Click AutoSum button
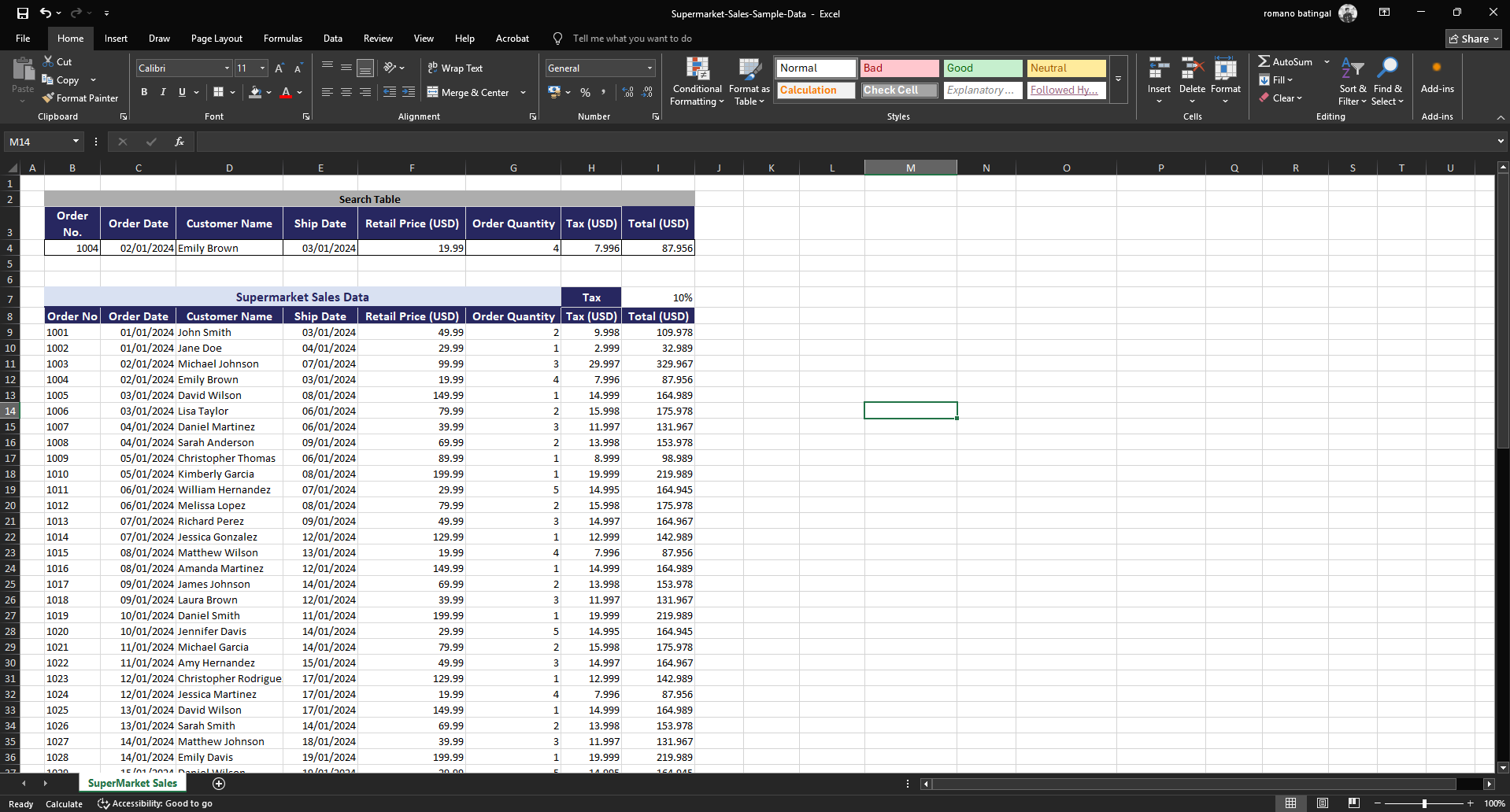Image resolution: width=1510 pixels, height=812 pixels. click(x=1286, y=61)
